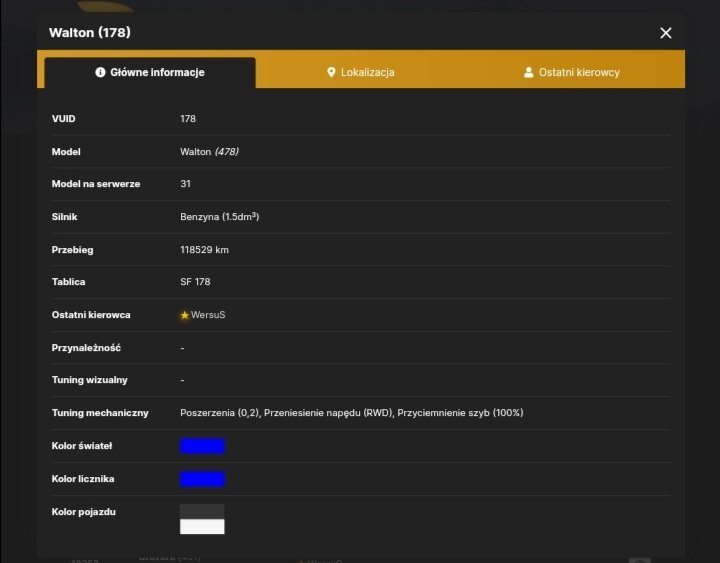Viewport: 720px width, 563px height.
Task: Select the Tuning mechaniczny description text
Action: coord(352,413)
